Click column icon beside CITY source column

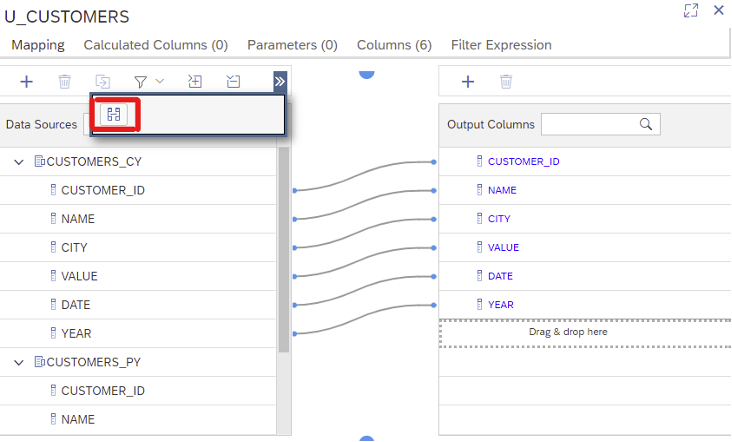[53, 247]
